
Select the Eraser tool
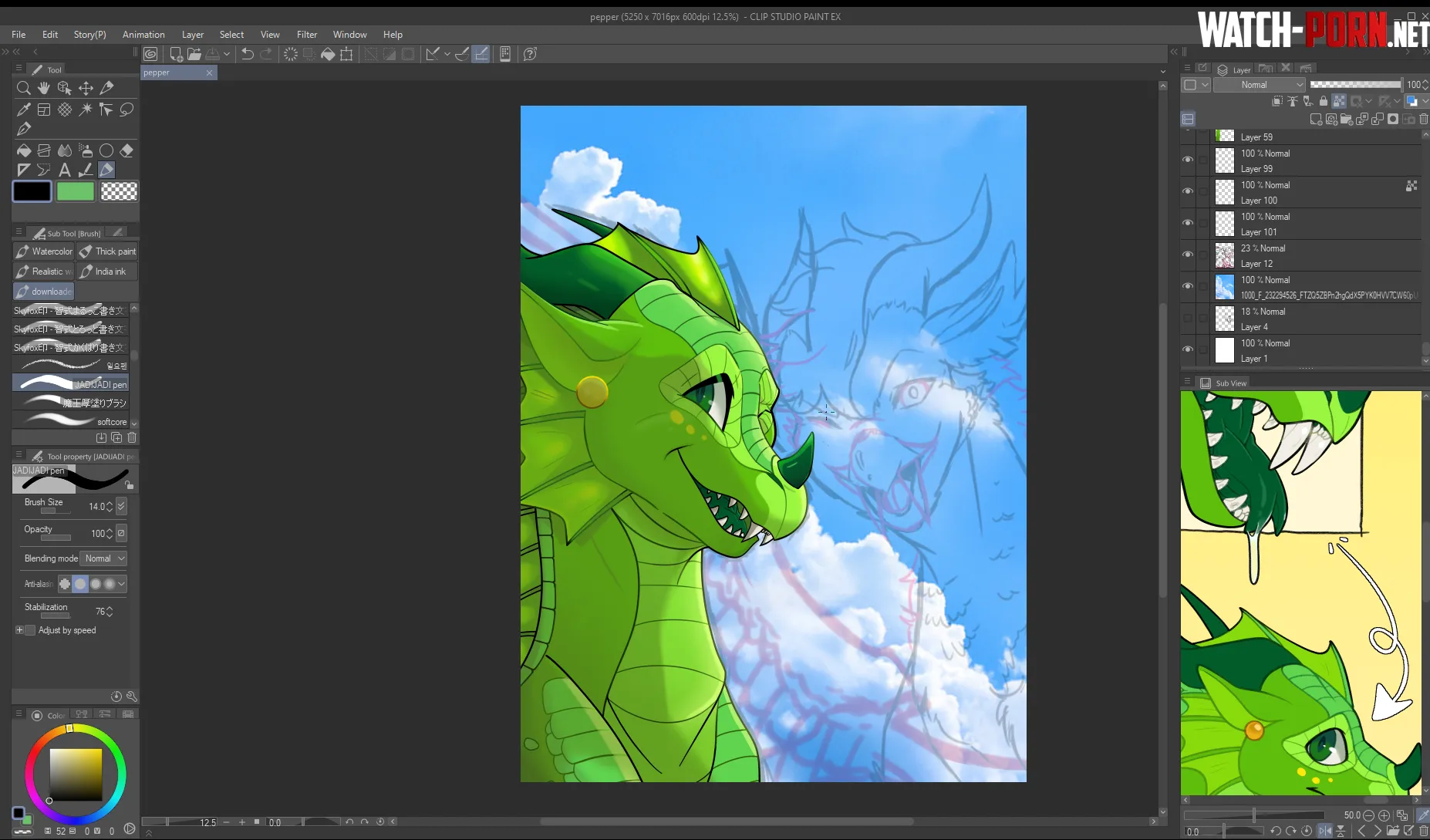(x=127, y=150)
